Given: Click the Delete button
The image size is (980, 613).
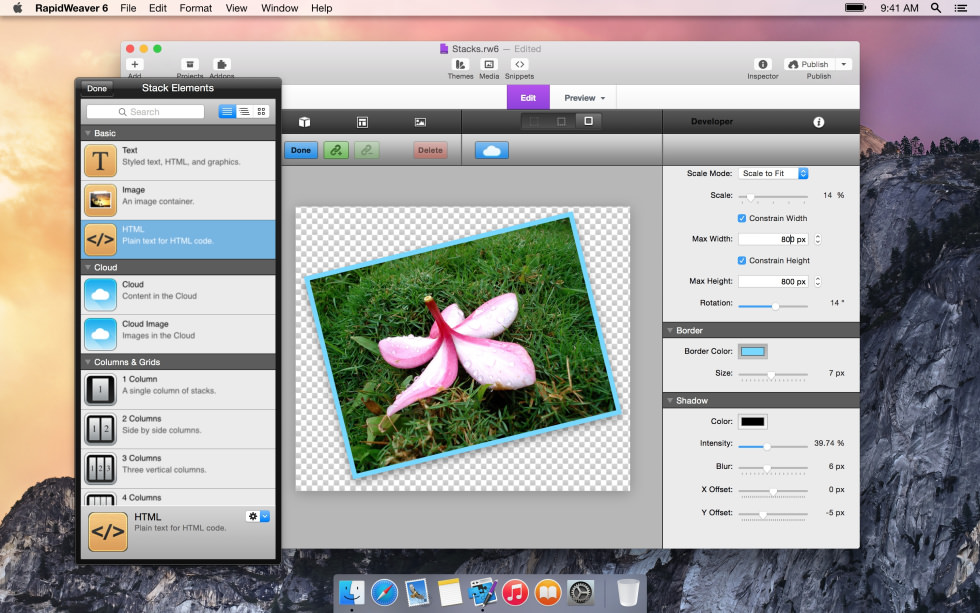Looking at the screenshot, I should [430, 150].
